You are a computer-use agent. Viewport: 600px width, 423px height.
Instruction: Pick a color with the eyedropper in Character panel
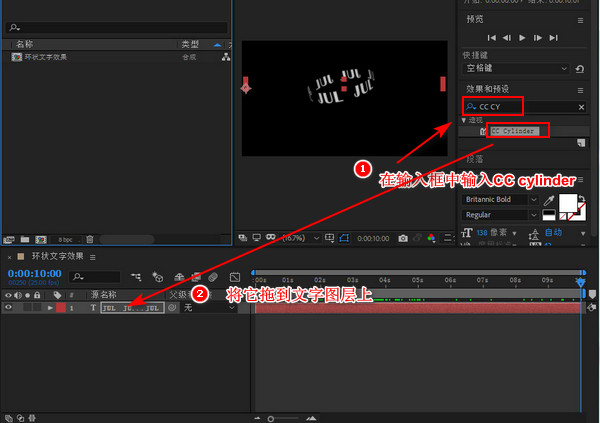point(549,200)
